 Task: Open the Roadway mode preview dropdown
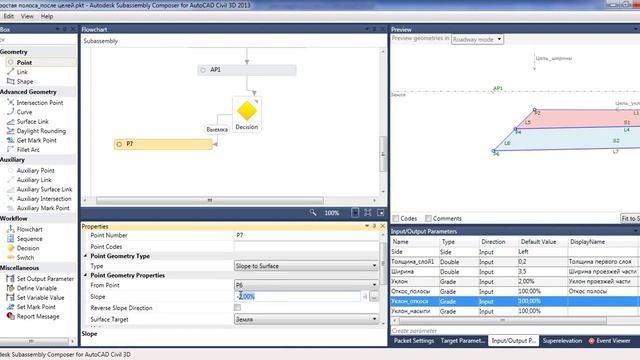pos(477,39)
